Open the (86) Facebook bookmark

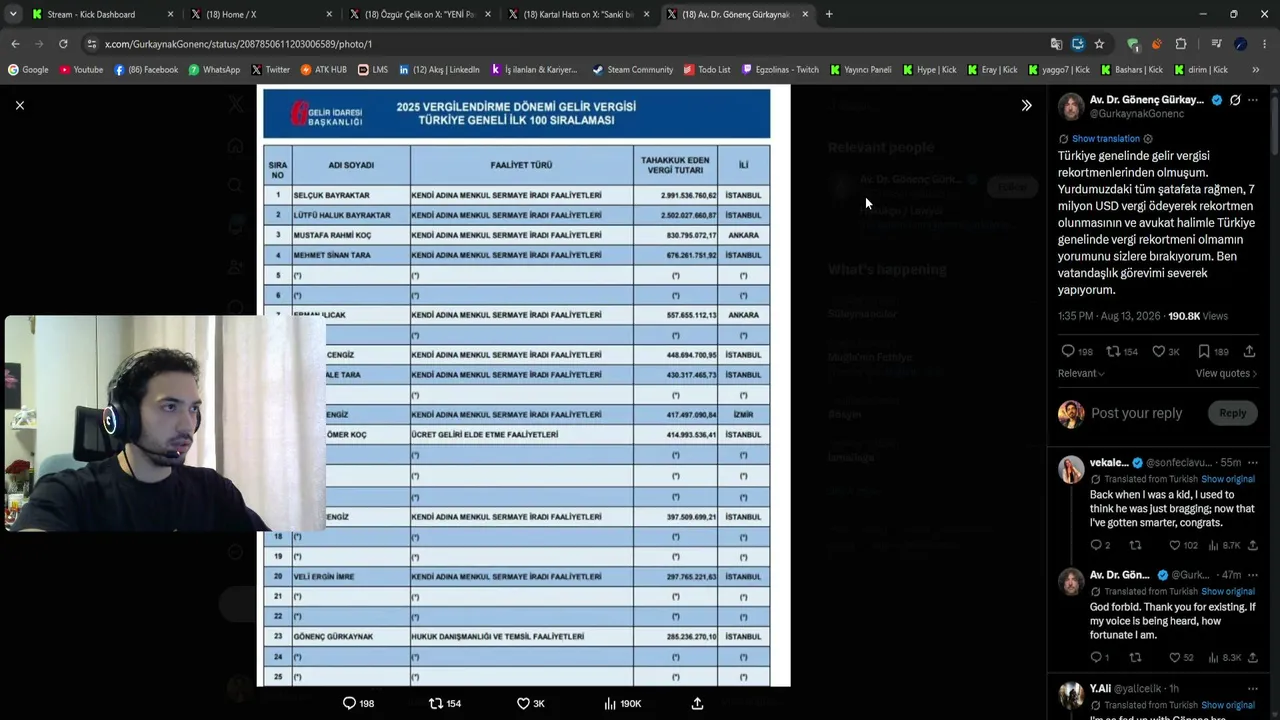(x=146, y=70)
